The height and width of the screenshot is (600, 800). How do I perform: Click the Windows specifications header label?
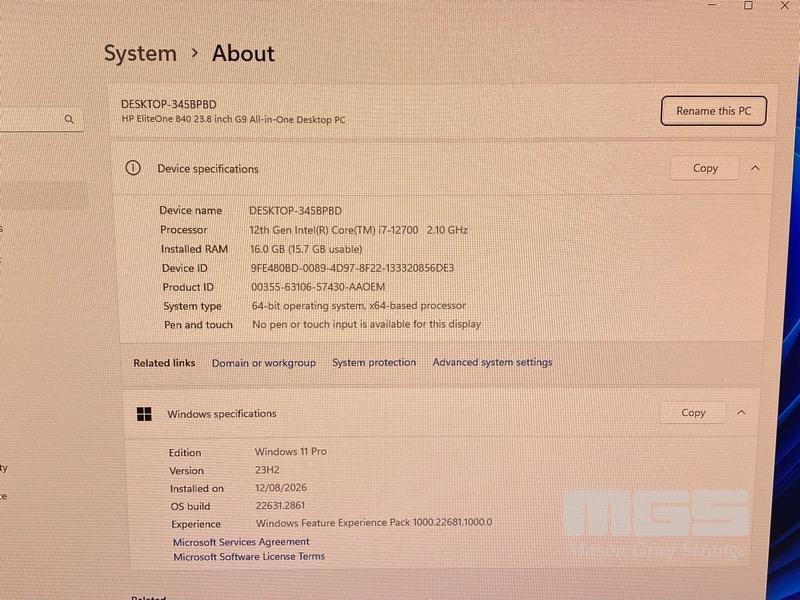tap(222, 414)
